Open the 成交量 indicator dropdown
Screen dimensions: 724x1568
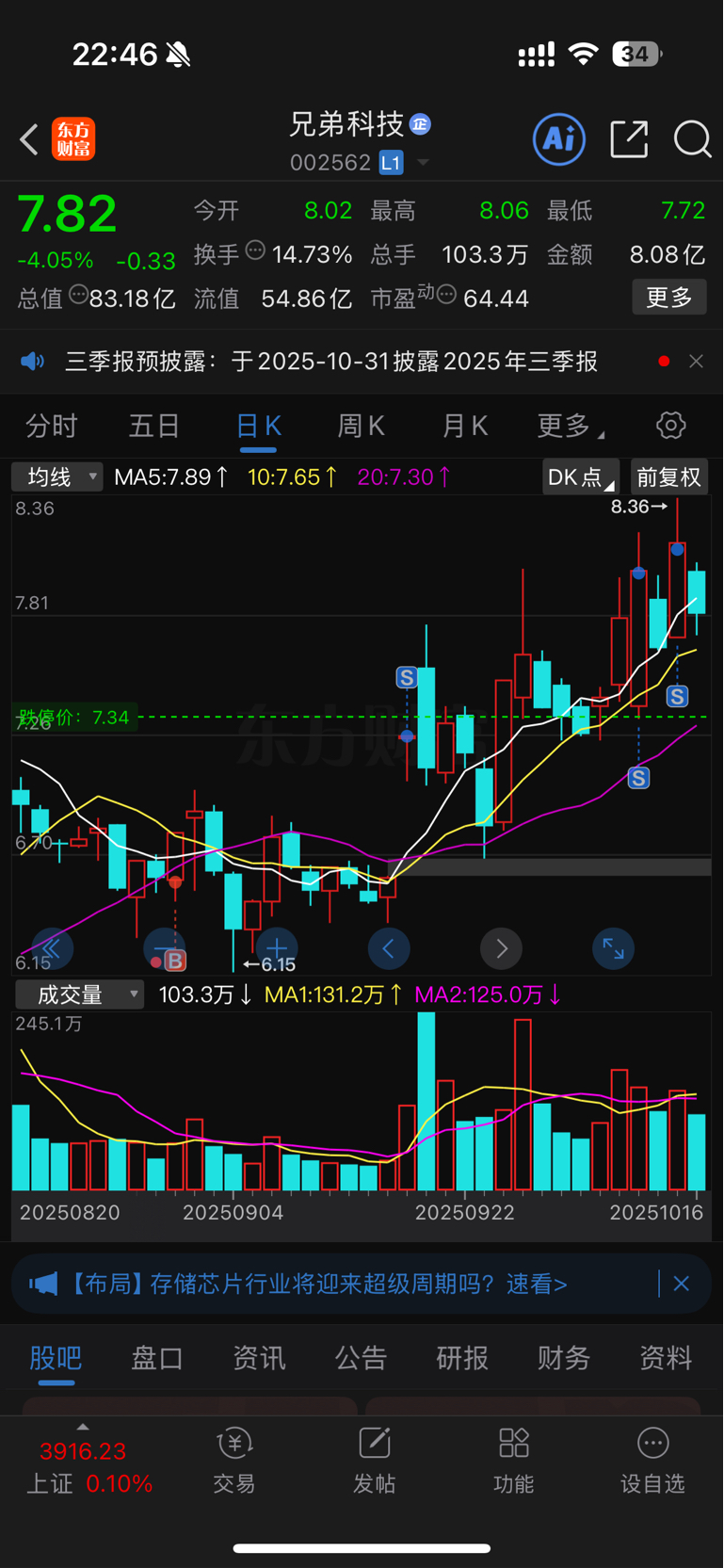[79, 994]
